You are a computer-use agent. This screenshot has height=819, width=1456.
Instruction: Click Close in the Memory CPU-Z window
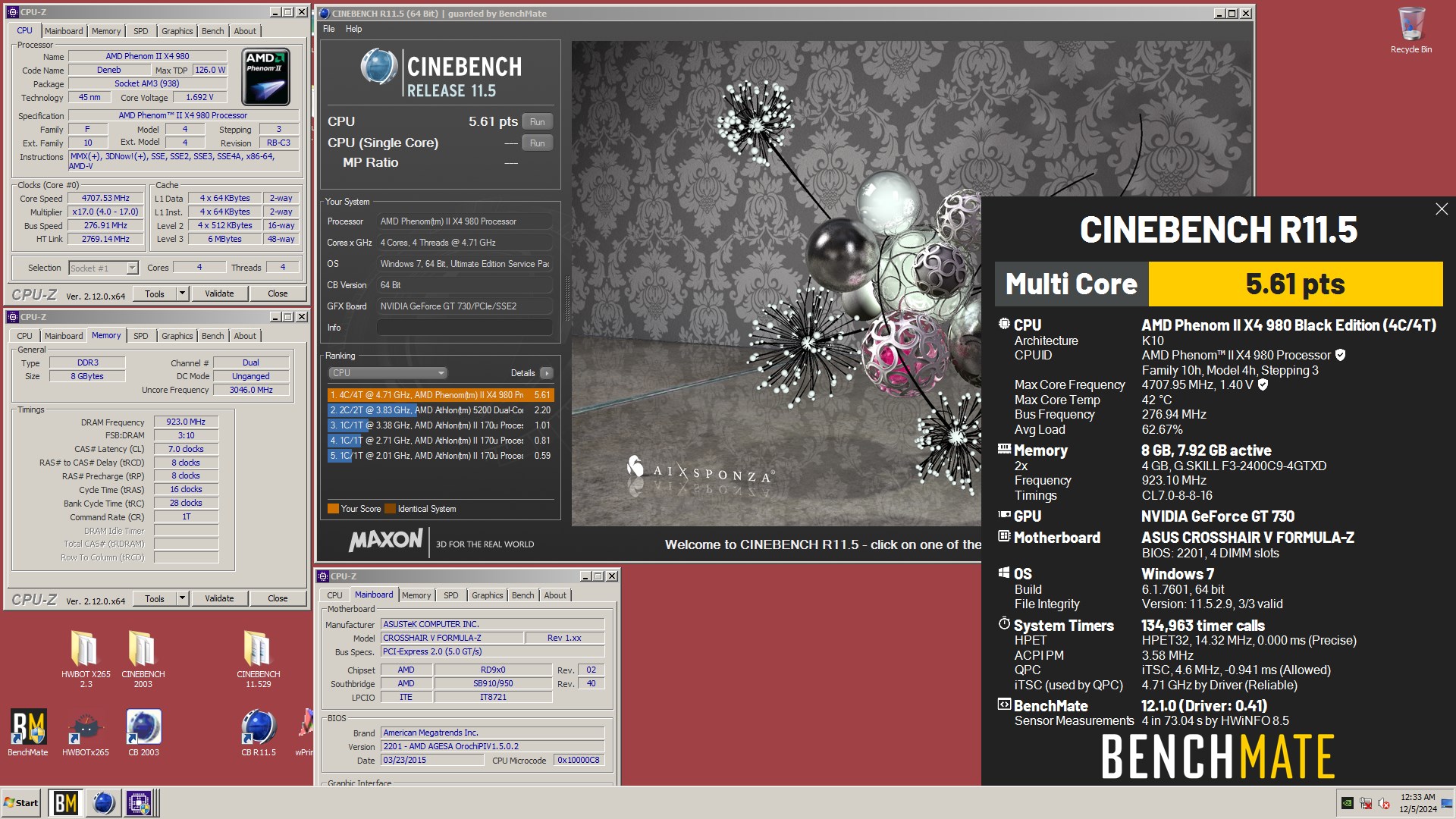coord(278,598)
